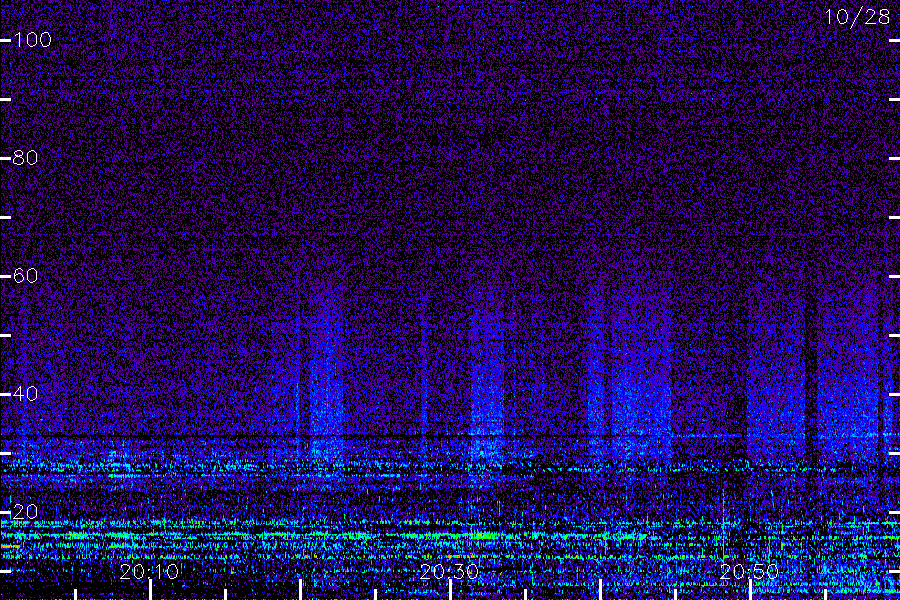This screenshot has height=600, width=900.
Task: Click the 100 frequency axis label
Action: [x=33, y=40]
